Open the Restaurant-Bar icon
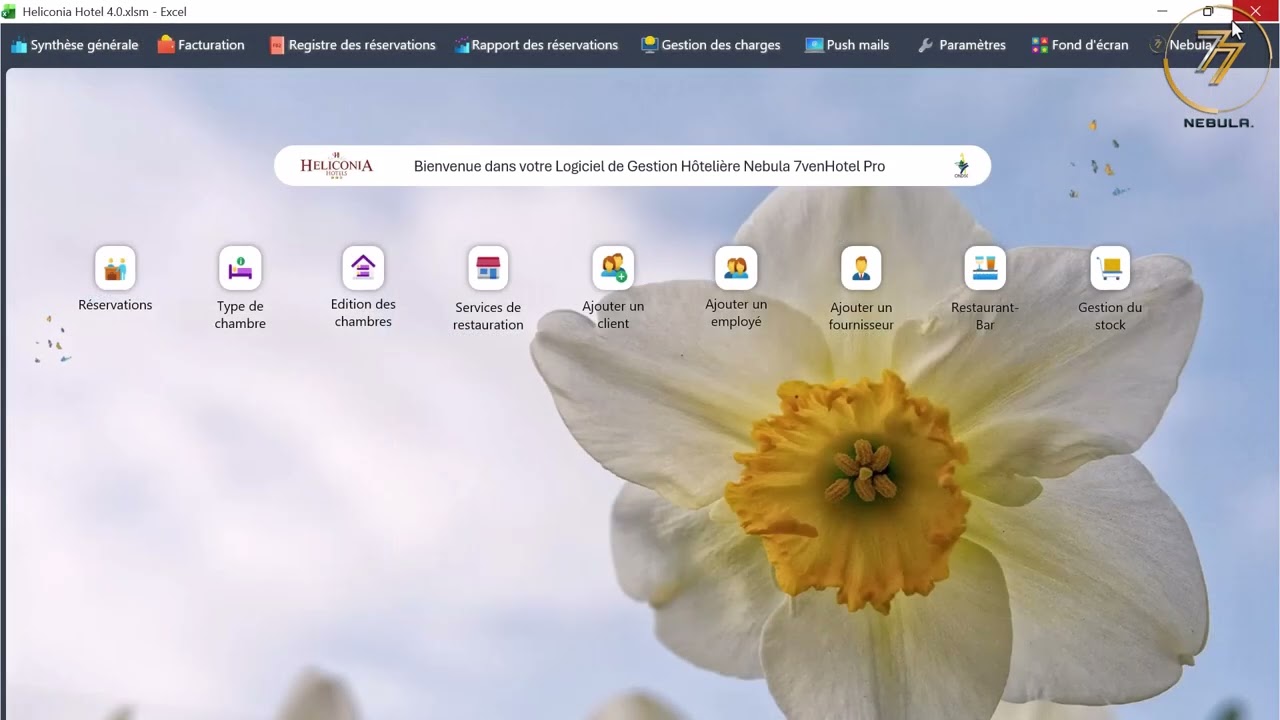Screen dimensions: 1280x720 coord(985,268)
